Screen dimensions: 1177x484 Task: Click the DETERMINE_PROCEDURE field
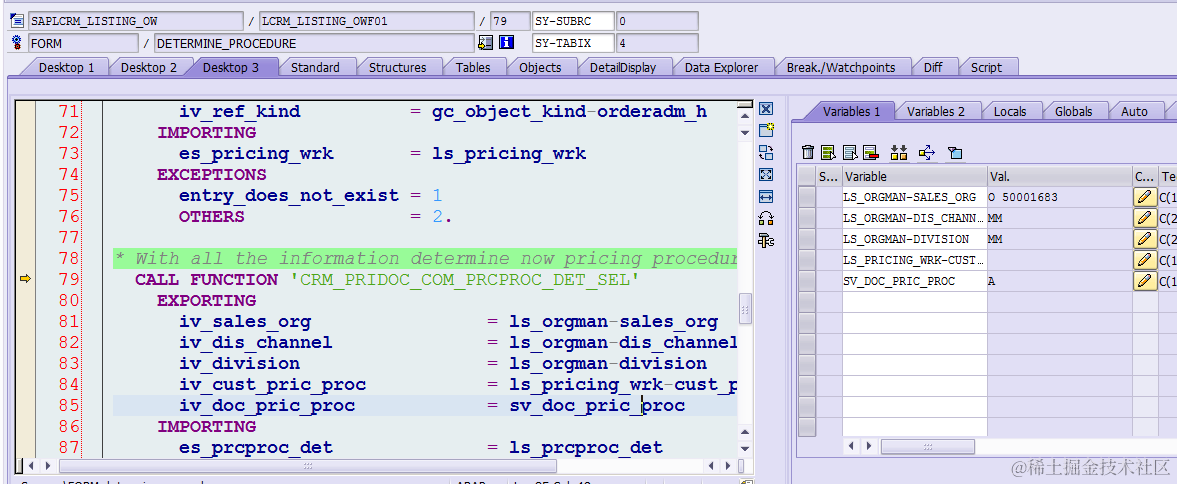(314, 43)
